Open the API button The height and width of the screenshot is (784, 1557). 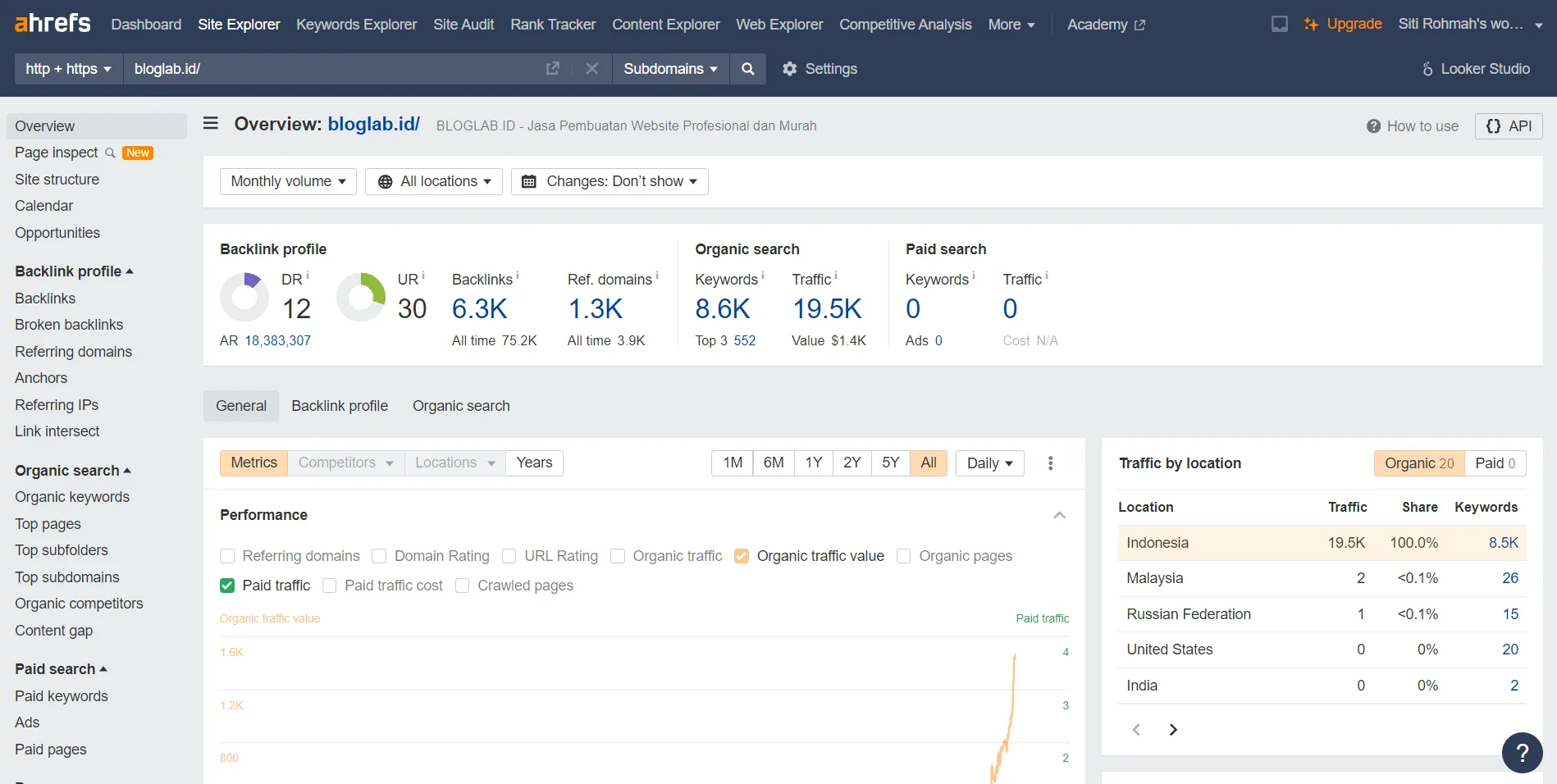(1509, 126)
